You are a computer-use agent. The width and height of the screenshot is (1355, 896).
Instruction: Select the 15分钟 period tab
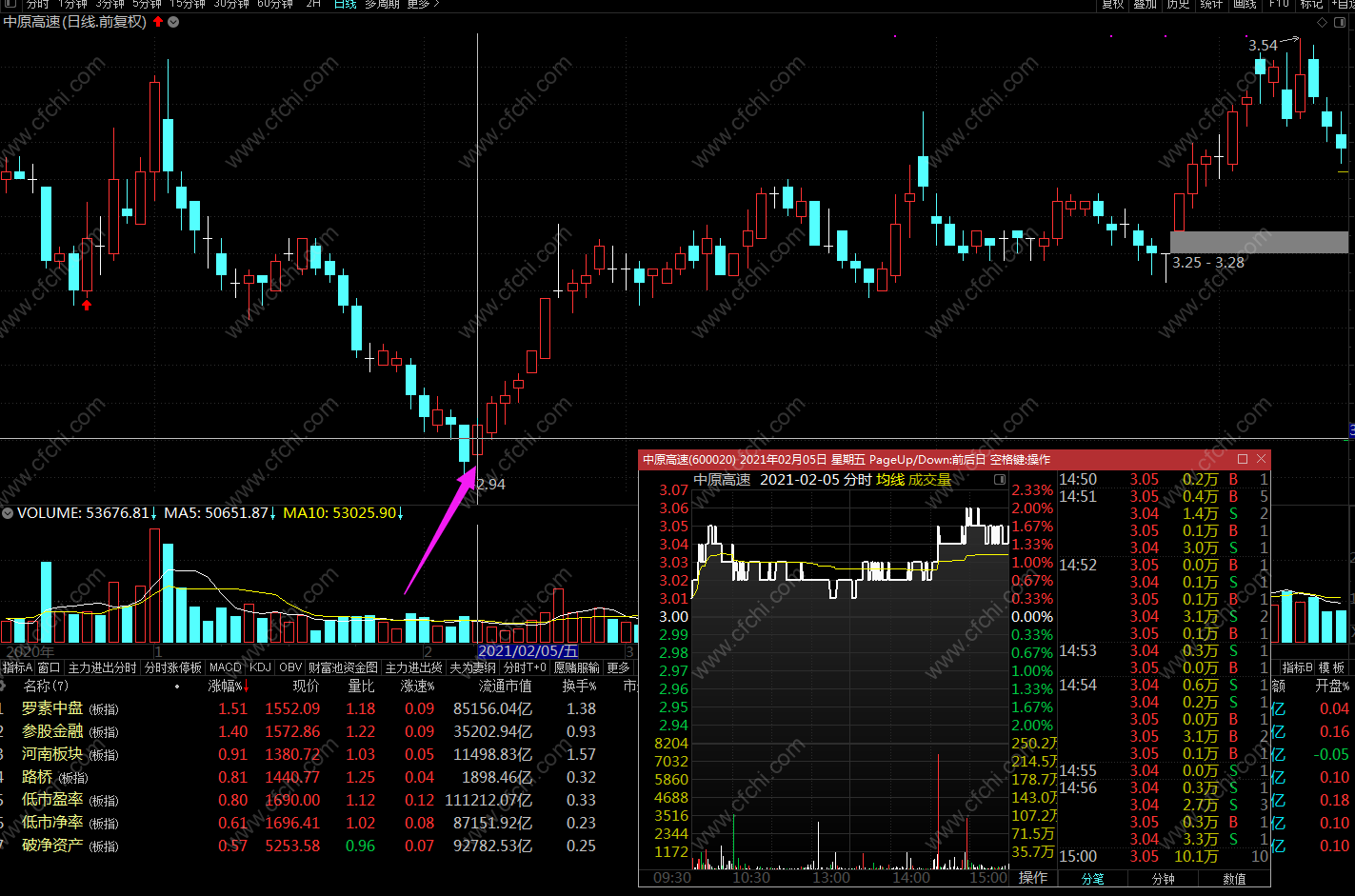pos(188,4)
